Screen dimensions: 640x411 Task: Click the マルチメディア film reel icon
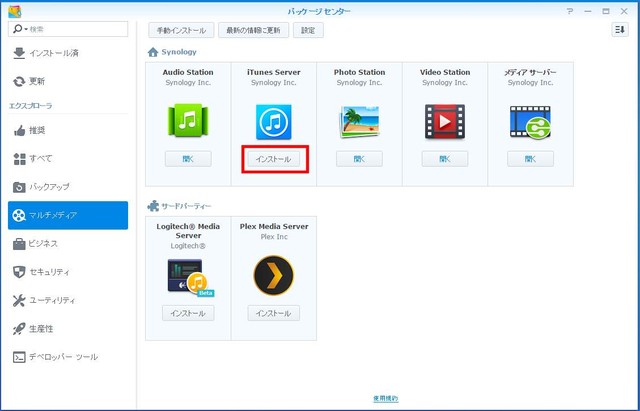(19, 215)
